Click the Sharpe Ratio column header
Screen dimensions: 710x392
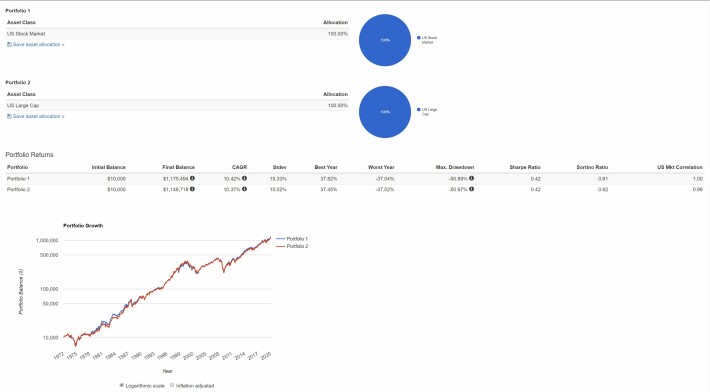[525, 167]
